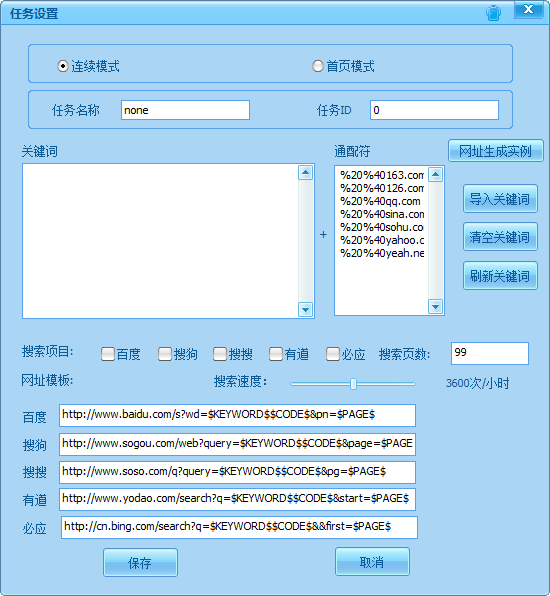Check the 必应 search option

click(333, 354)
